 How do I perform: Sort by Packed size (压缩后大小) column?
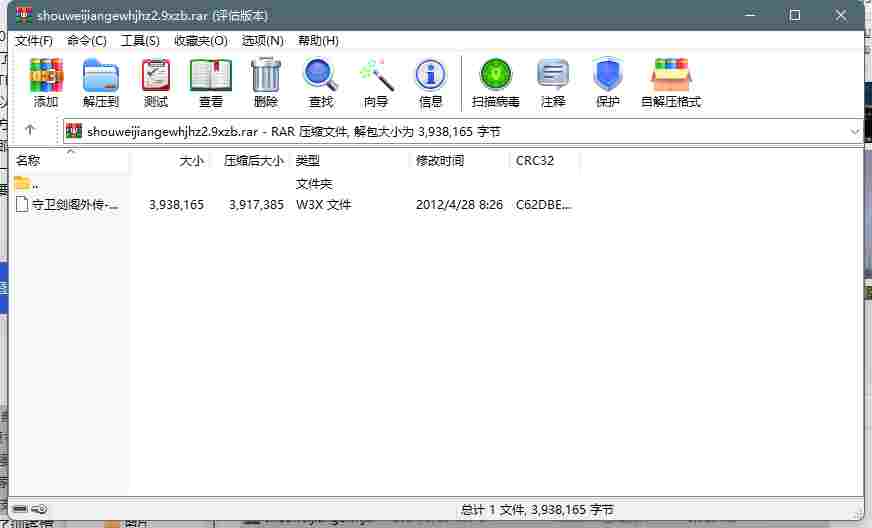[x=250, y=161]
